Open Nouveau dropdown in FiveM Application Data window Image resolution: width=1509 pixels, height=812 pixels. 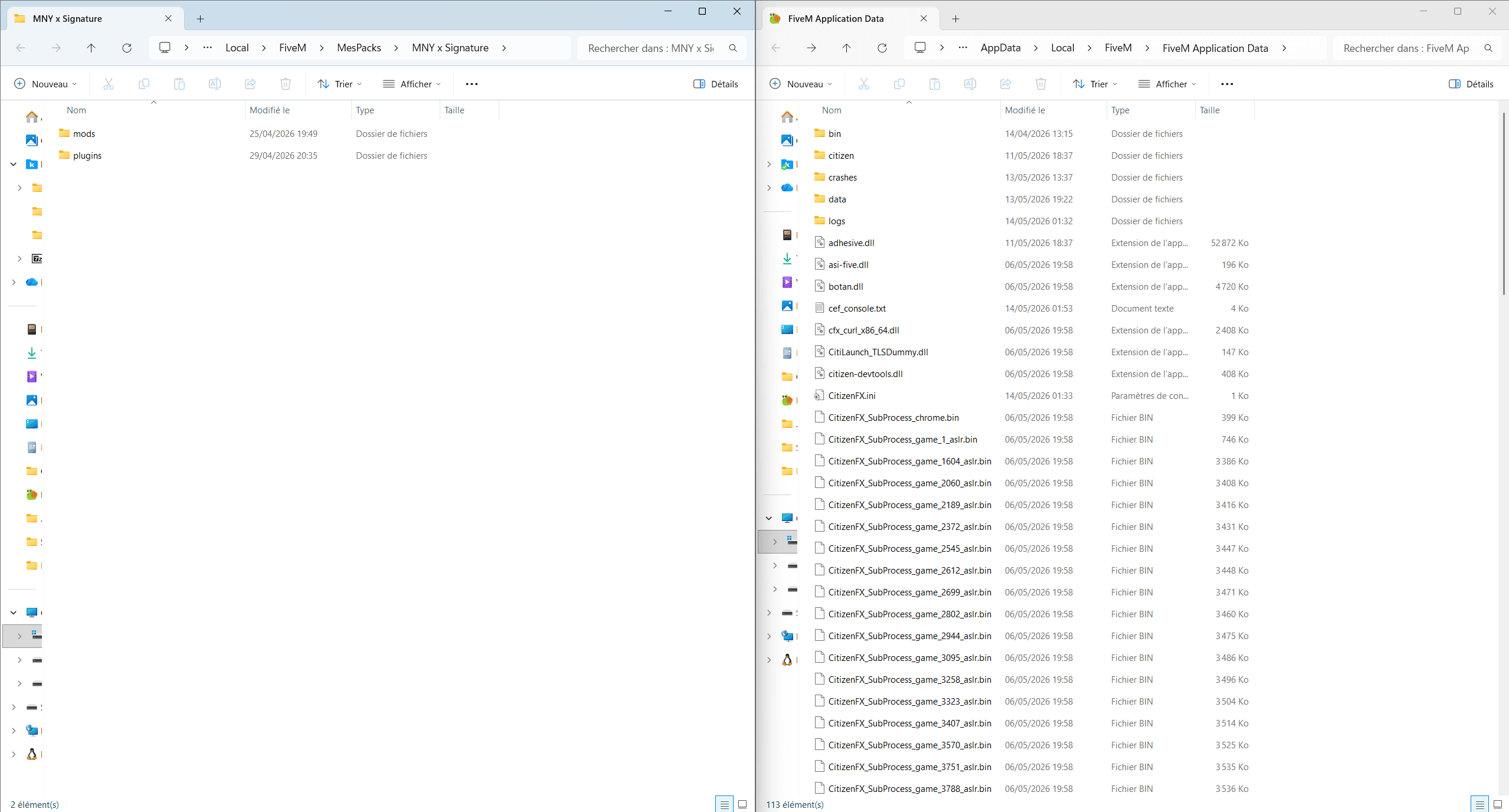pyautogui.click(x=801, y=84)
